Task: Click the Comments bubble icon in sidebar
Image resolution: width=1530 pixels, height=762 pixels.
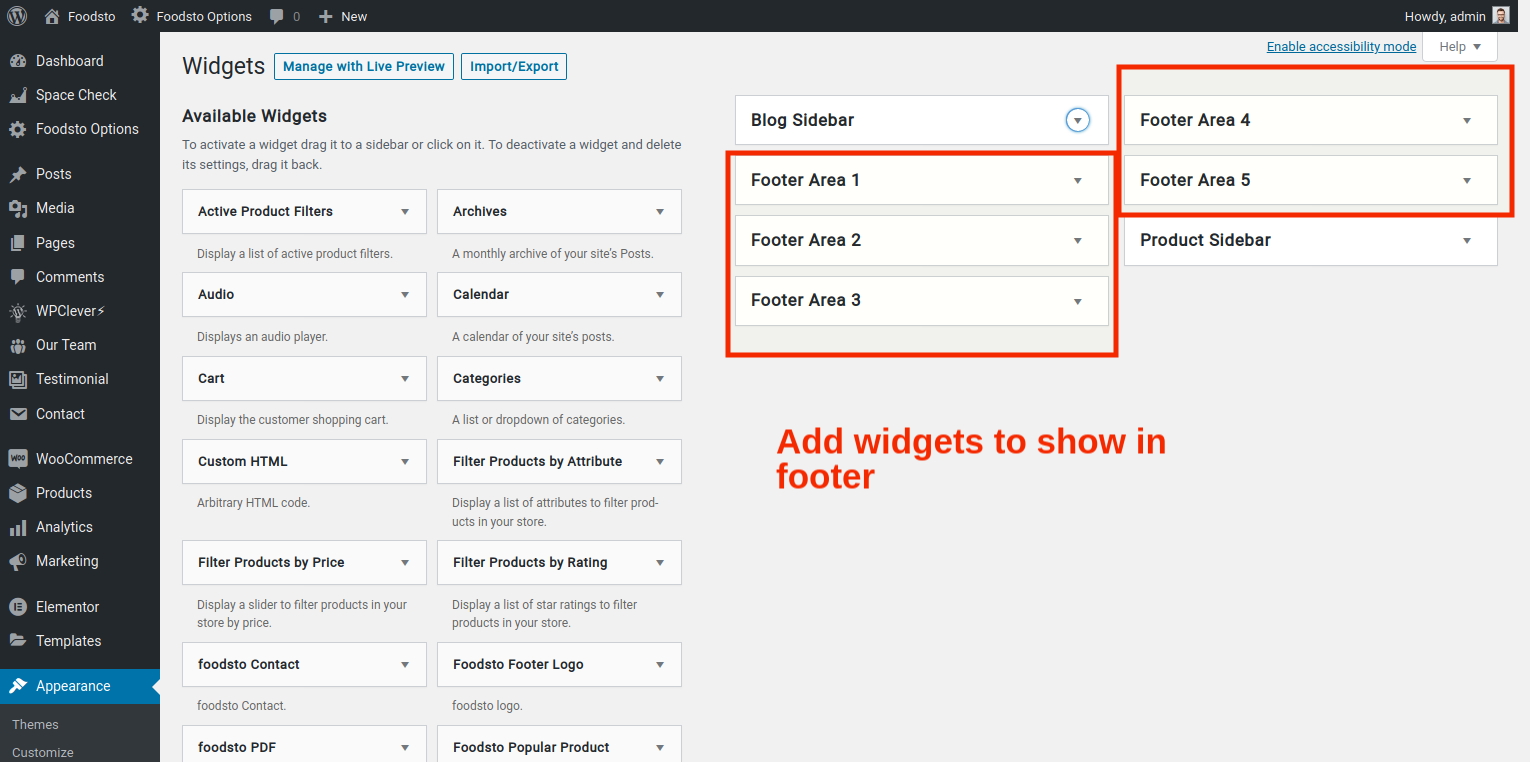Action: [18, 277]
